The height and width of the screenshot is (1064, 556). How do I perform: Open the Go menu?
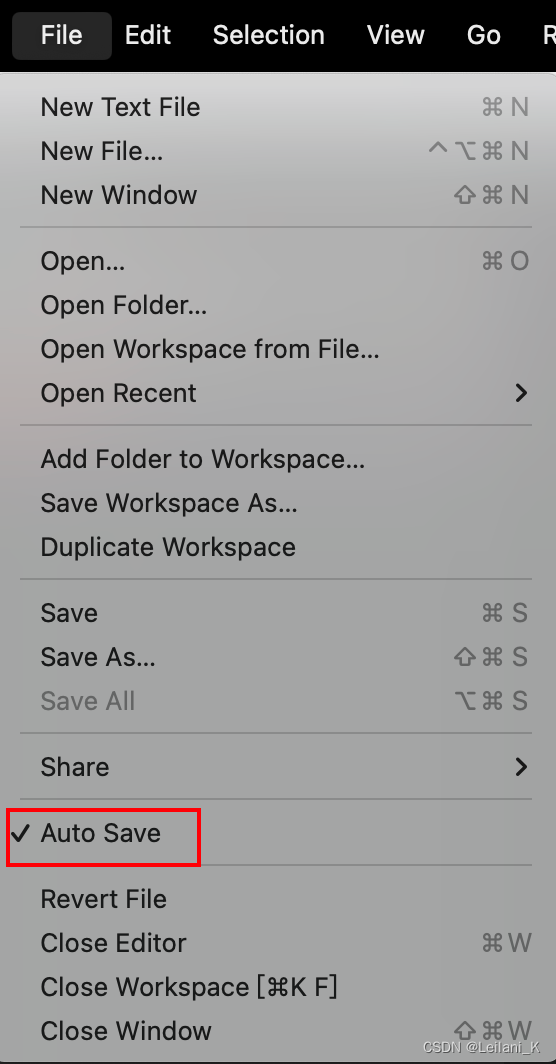coord(483,35)
